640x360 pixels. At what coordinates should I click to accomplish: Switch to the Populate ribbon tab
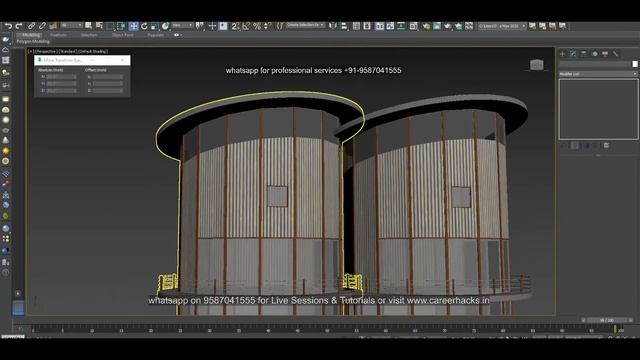click(x=156, y=35)
